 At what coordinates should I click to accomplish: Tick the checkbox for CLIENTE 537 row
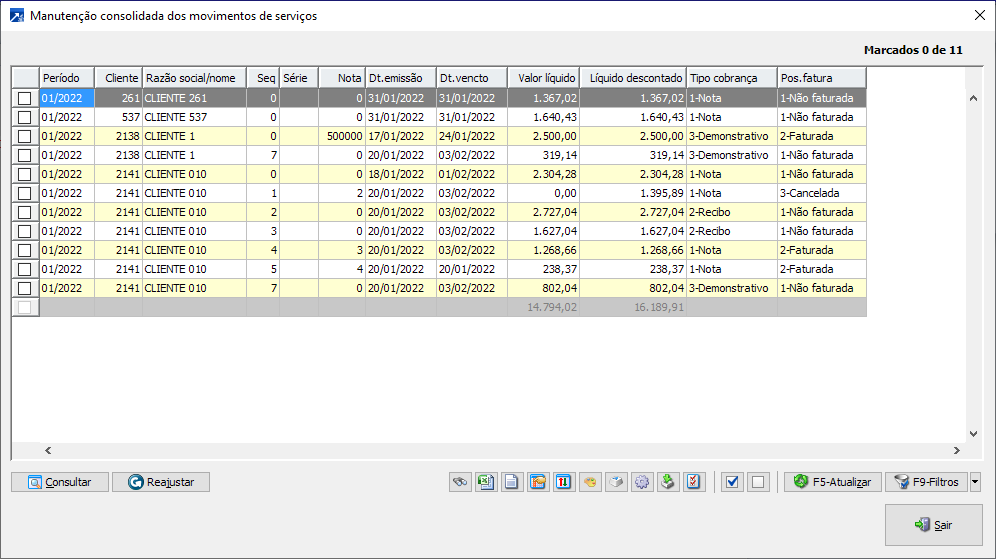(25, 117)
